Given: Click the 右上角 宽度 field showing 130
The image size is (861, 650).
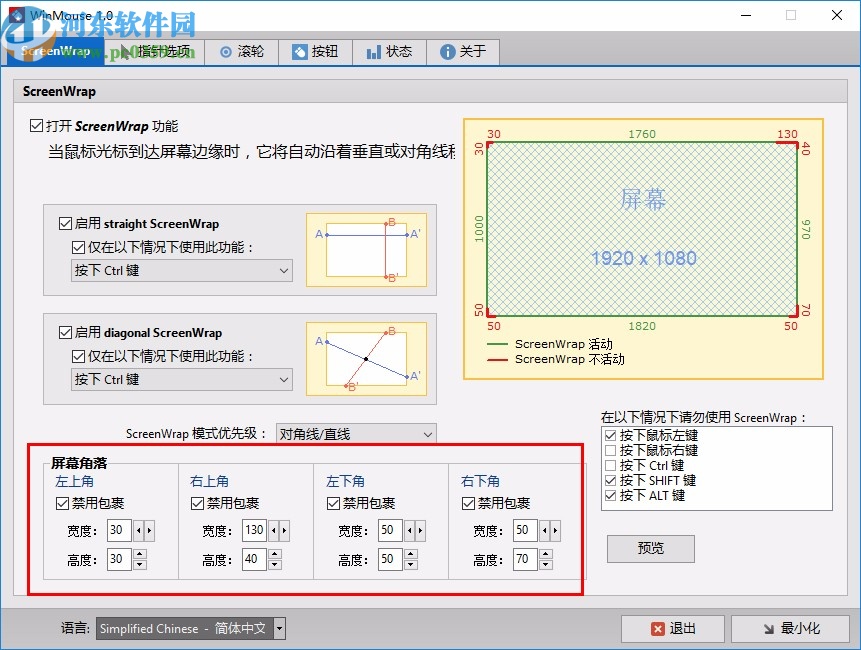Looking at the screenshot, I should [254, 530].
